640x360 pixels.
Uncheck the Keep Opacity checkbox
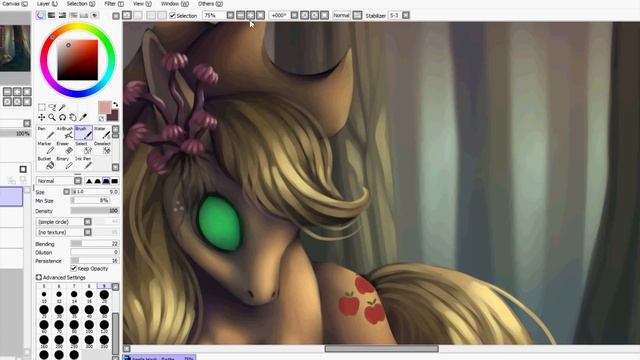click(x=73, y=268)
